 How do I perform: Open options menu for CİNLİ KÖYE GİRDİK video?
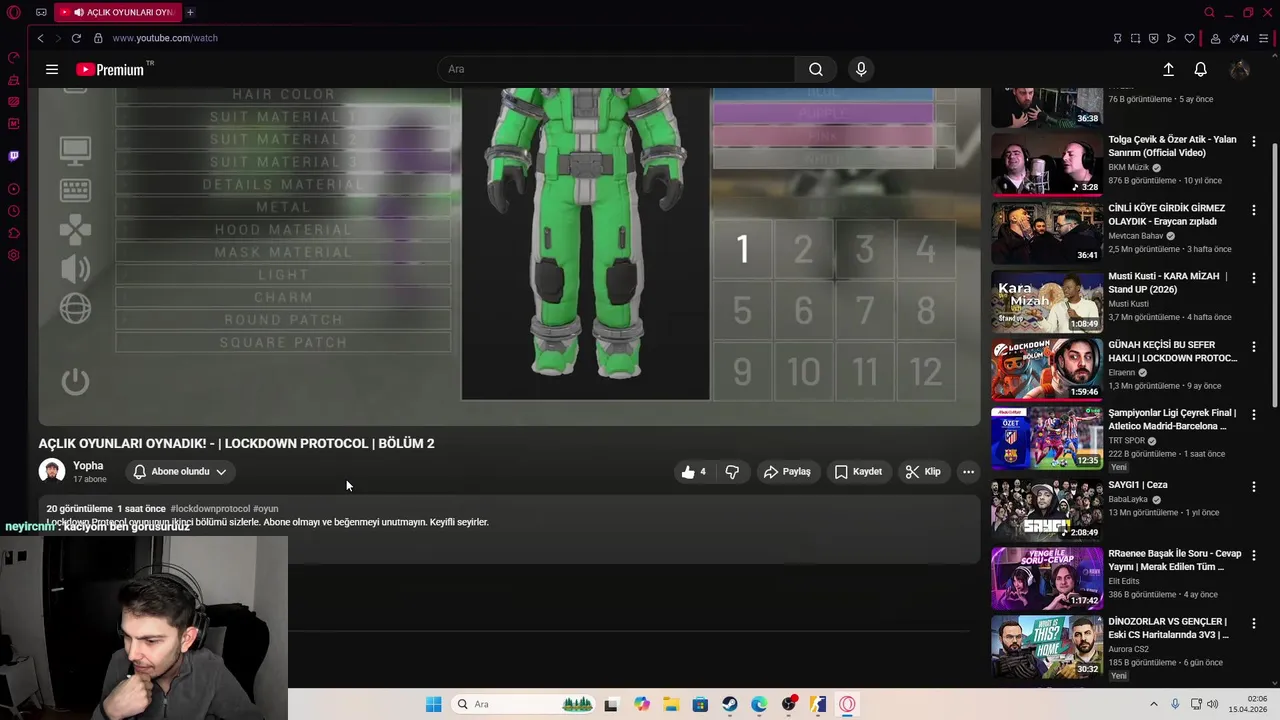pyautogui.click(x=1253, y=210)
